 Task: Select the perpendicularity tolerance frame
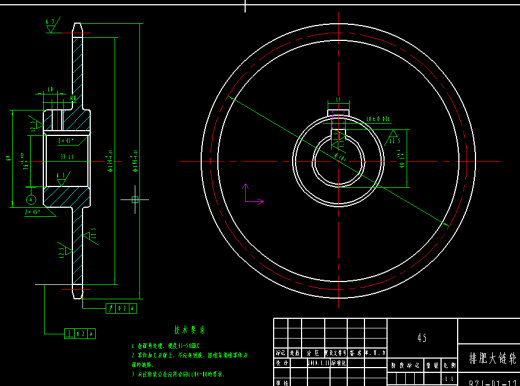(x=80, y=334)
